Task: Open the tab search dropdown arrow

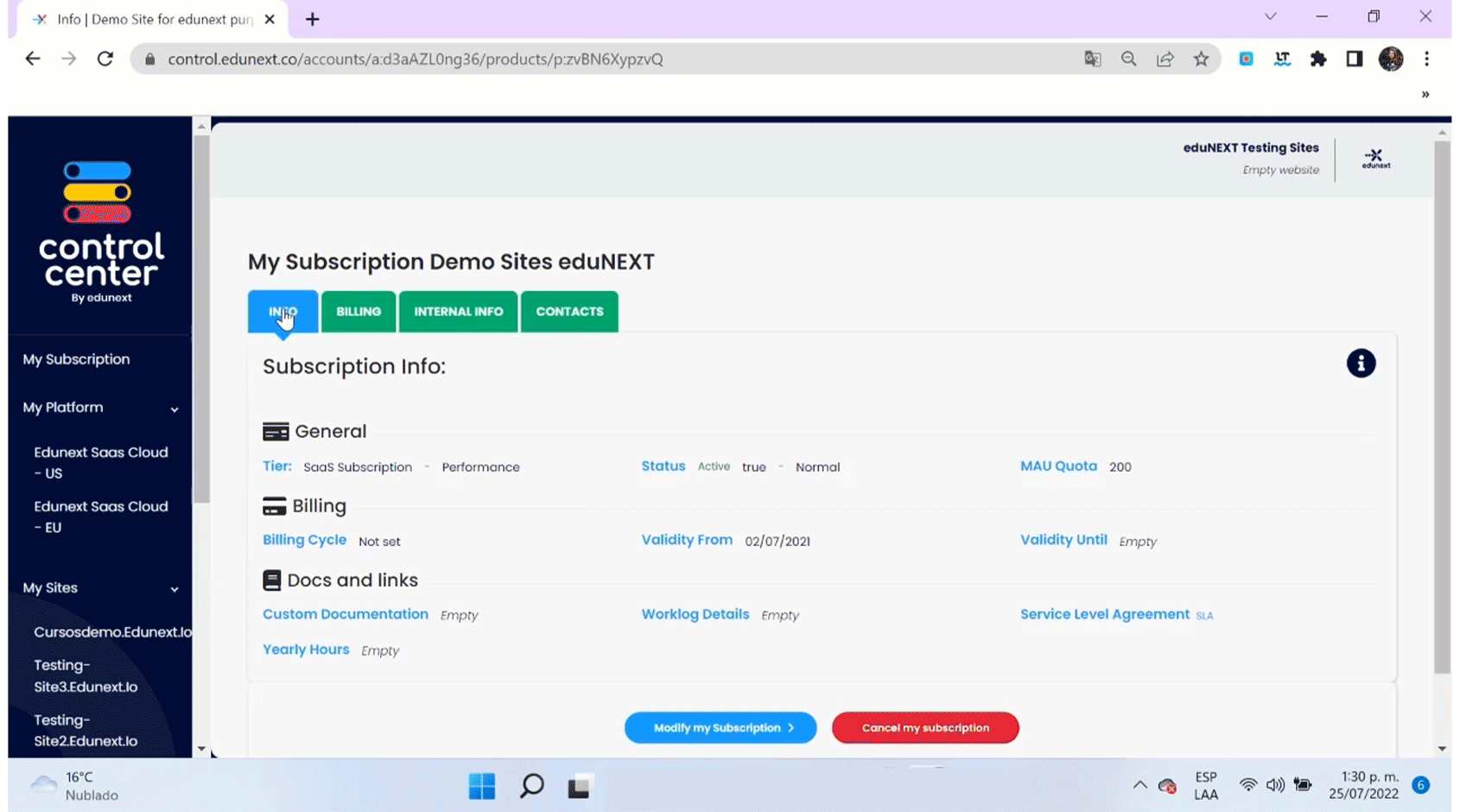Action: point(1271,16)
